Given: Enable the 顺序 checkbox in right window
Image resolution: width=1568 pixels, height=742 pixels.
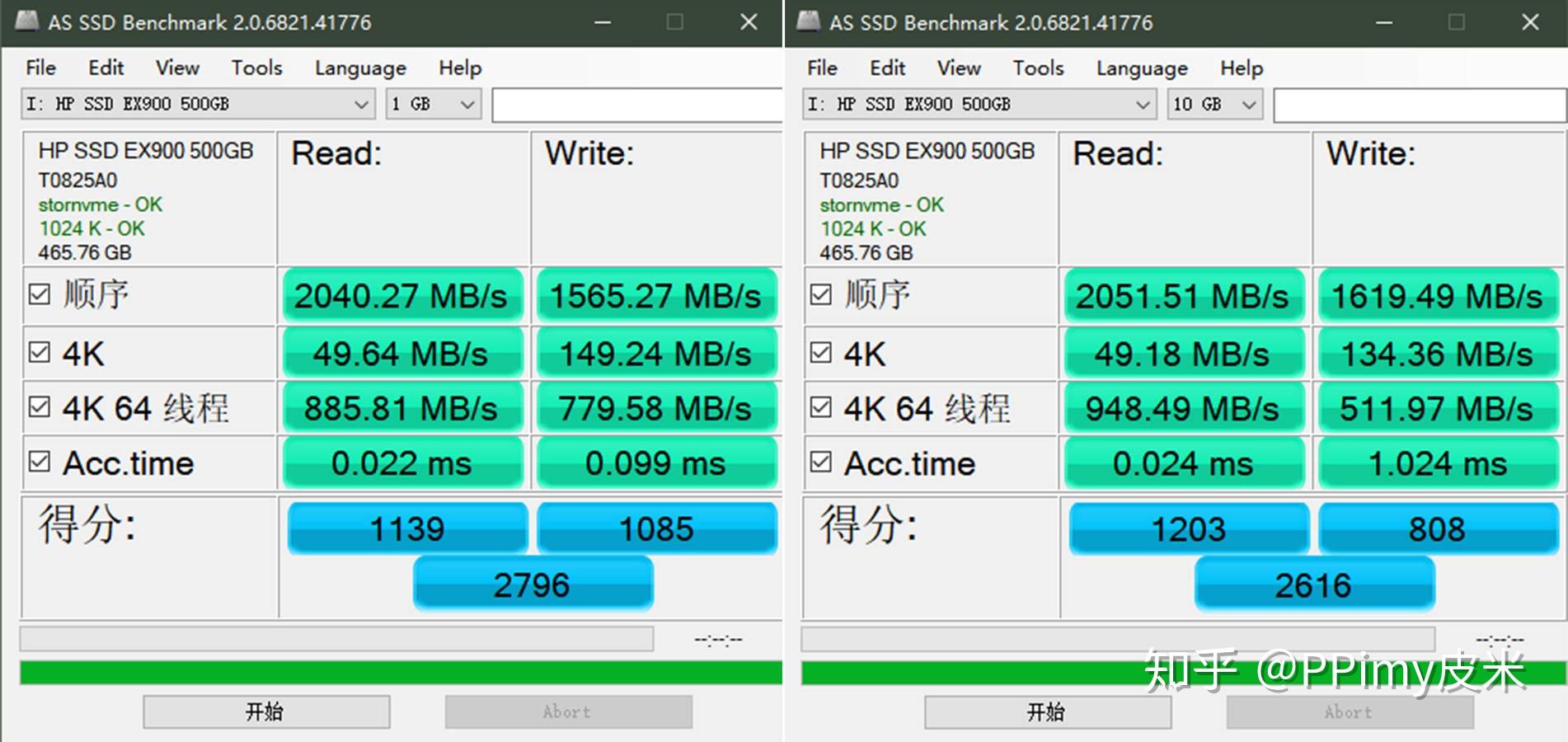Looking at the screenshot, I should pyautogui.click(x=820, y=294).
